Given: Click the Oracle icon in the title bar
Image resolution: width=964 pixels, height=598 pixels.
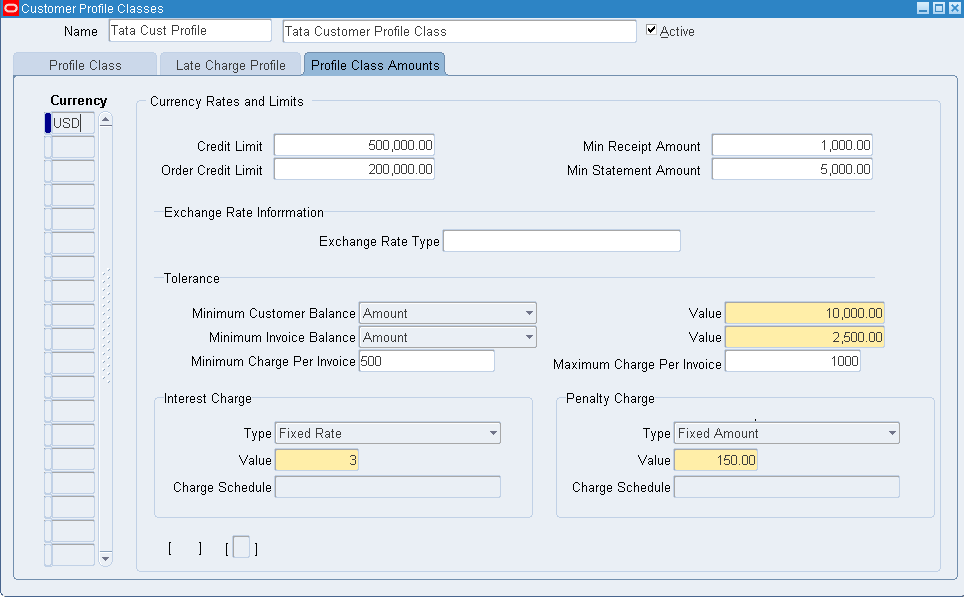Looking at the screenshot, I should pyautogui.click(x=11, y=8).
